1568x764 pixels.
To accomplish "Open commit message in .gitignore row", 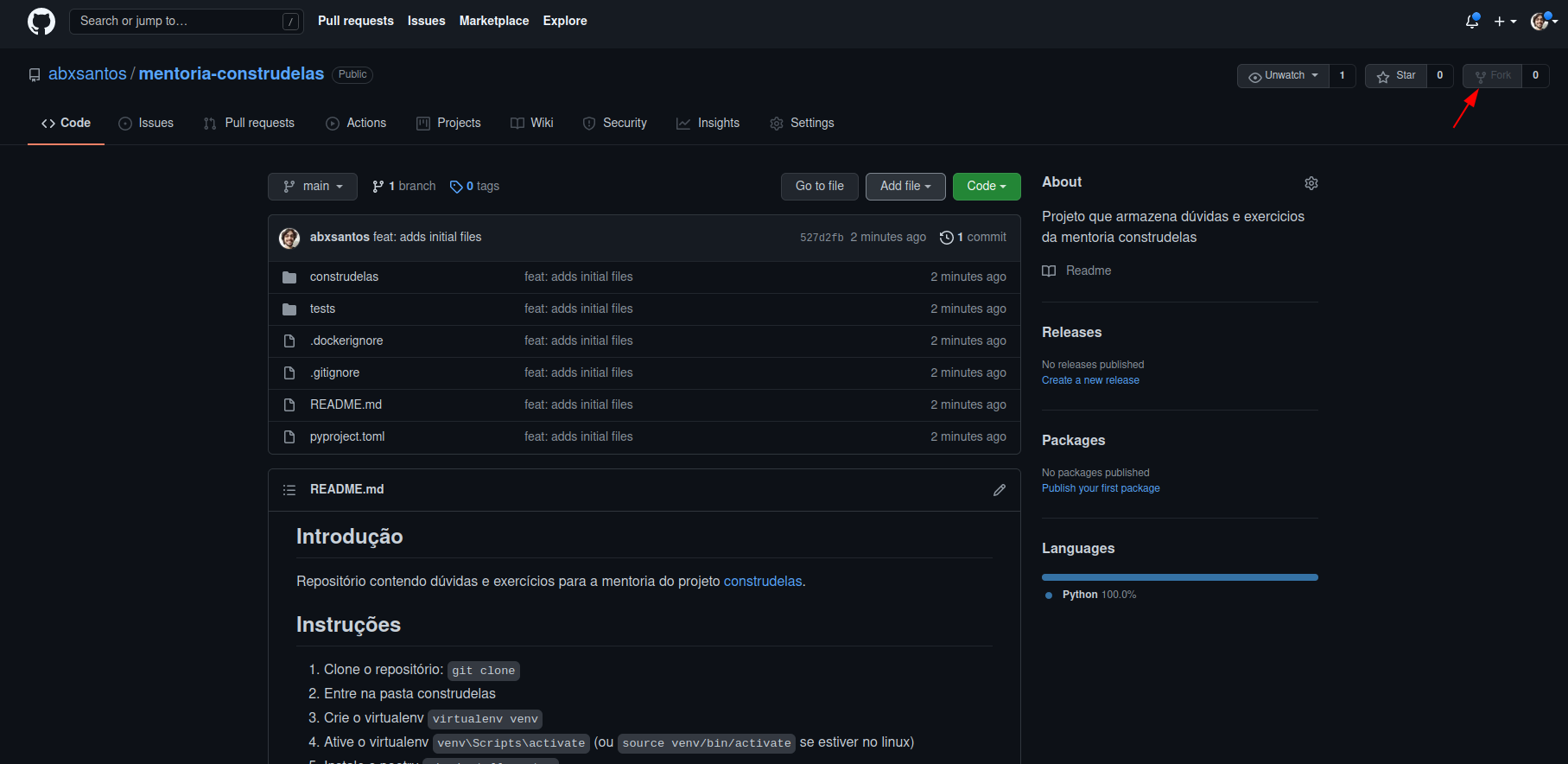I will [578, 372].
